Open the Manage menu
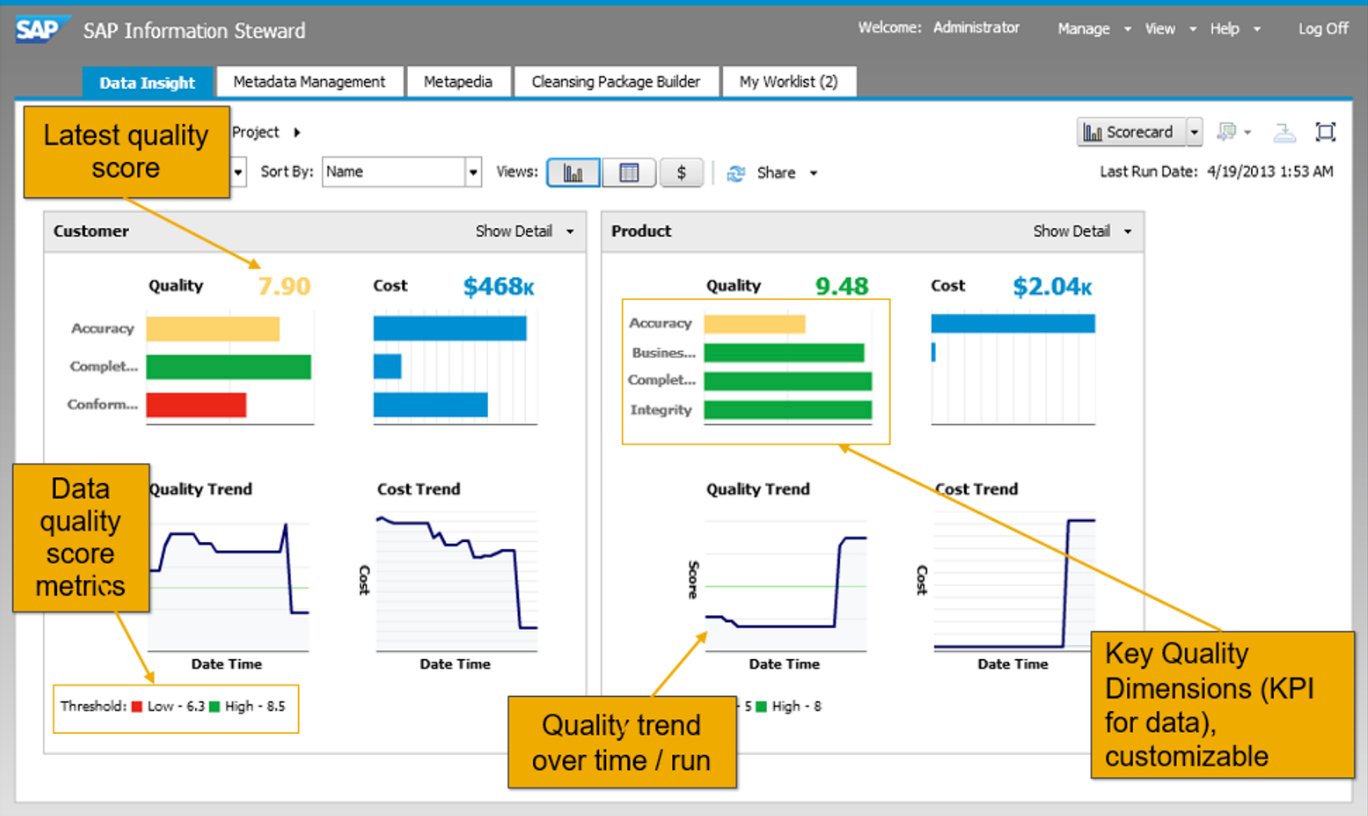This screenshot has height=816, width=1368. [x=1094, y=29]
